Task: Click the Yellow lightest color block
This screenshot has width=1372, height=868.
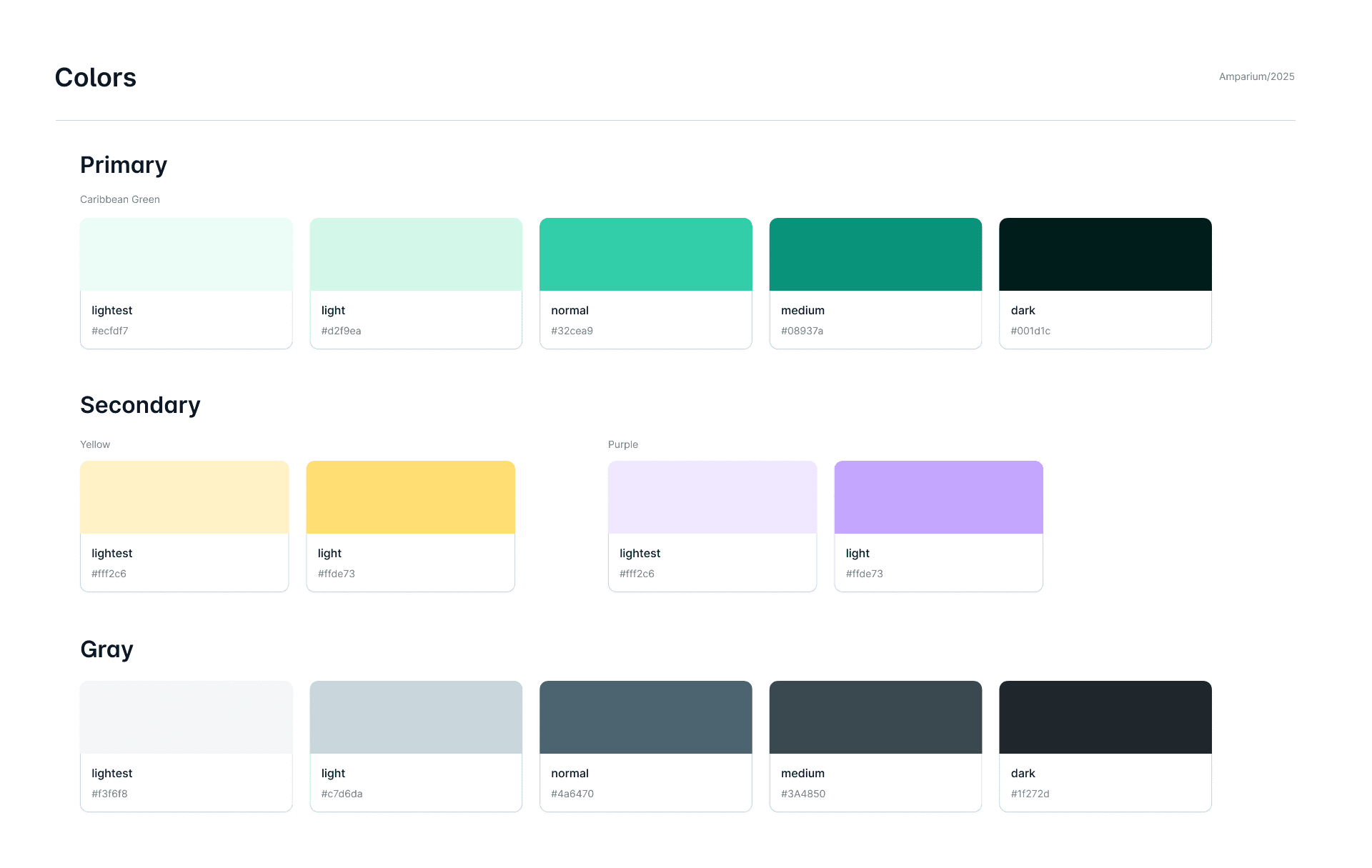Action: 184,498
